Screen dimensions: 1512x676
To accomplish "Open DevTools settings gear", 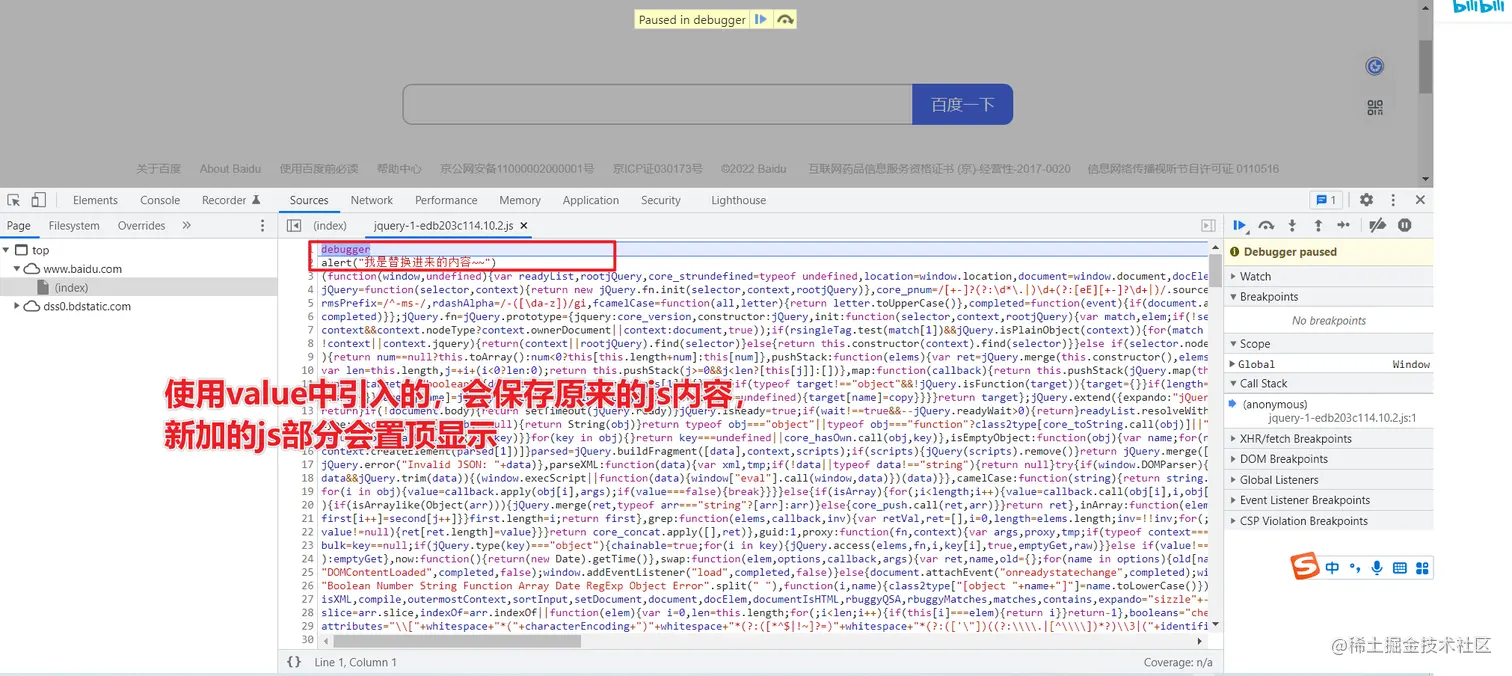I will (x=1366, y=200).
